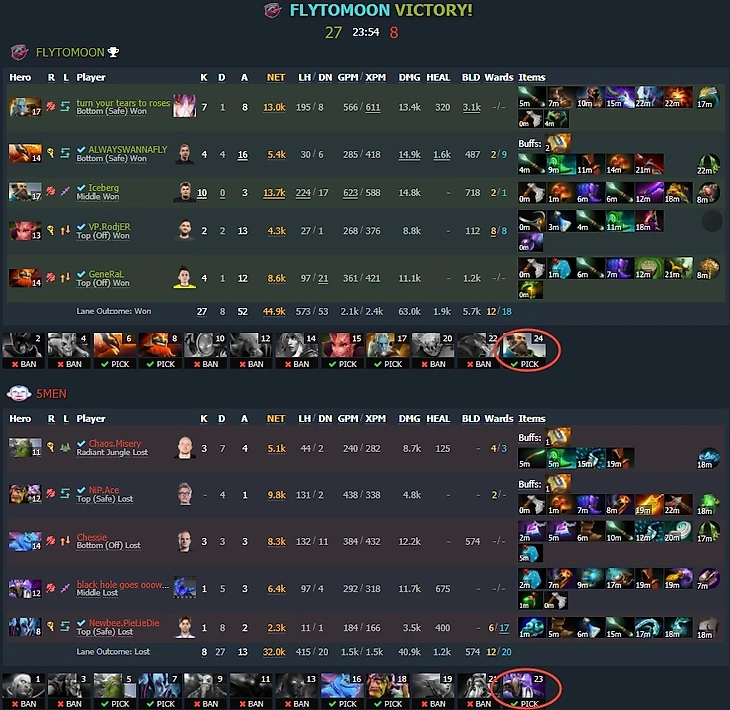Sort 5MEN table by GPM column

tap(347, 419)
